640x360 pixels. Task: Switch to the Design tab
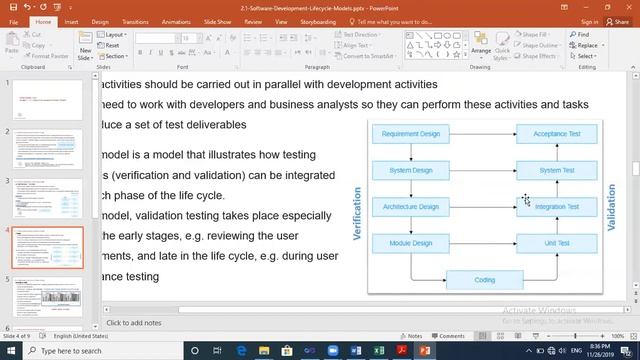[x=100, y=22]
